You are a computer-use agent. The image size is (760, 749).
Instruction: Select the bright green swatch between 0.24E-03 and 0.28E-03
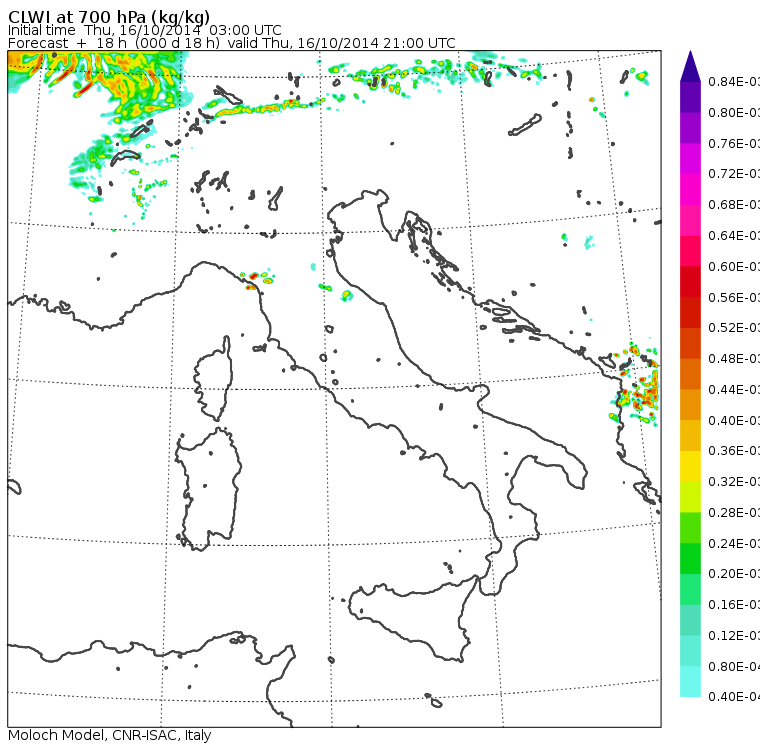click(x=690, y=528)
